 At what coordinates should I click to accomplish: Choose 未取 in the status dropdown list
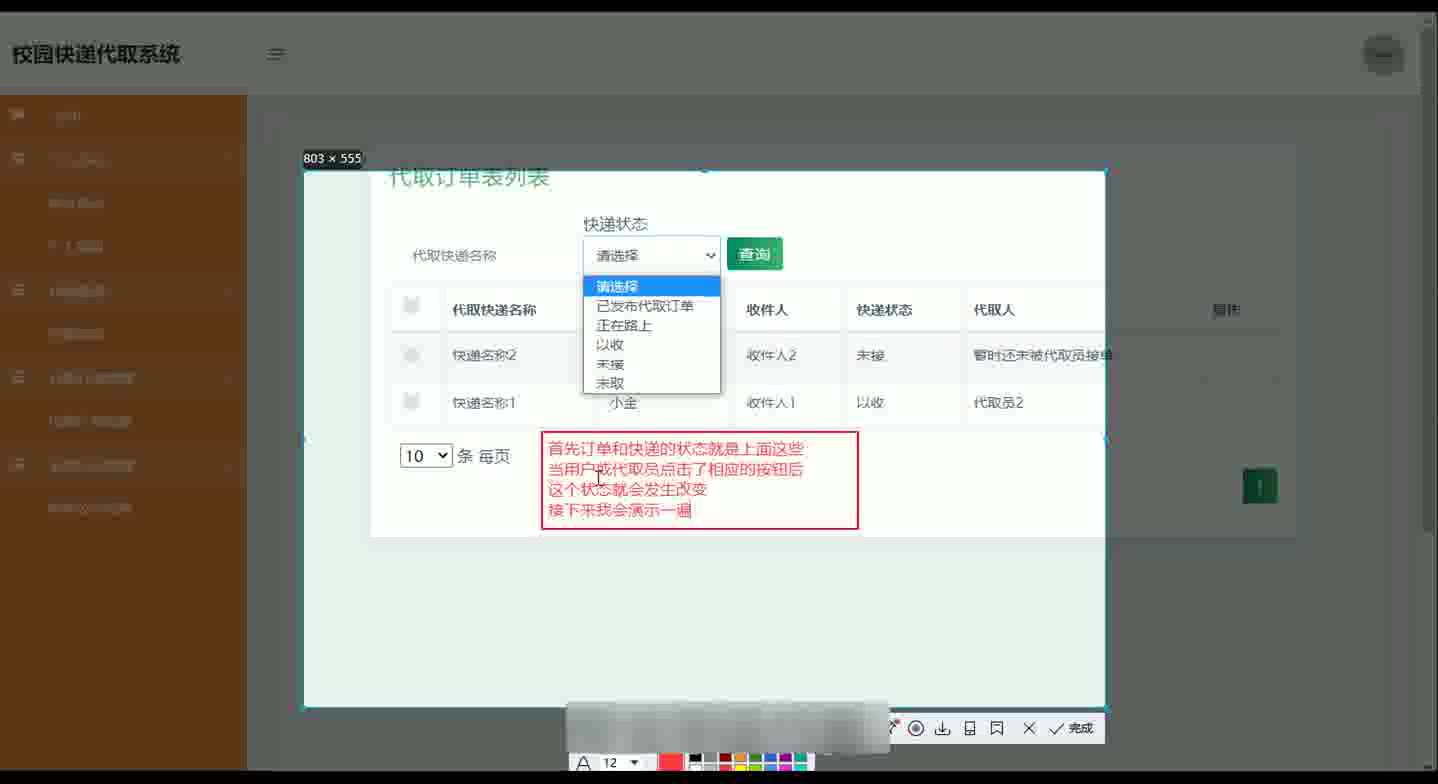click(652, 383)
